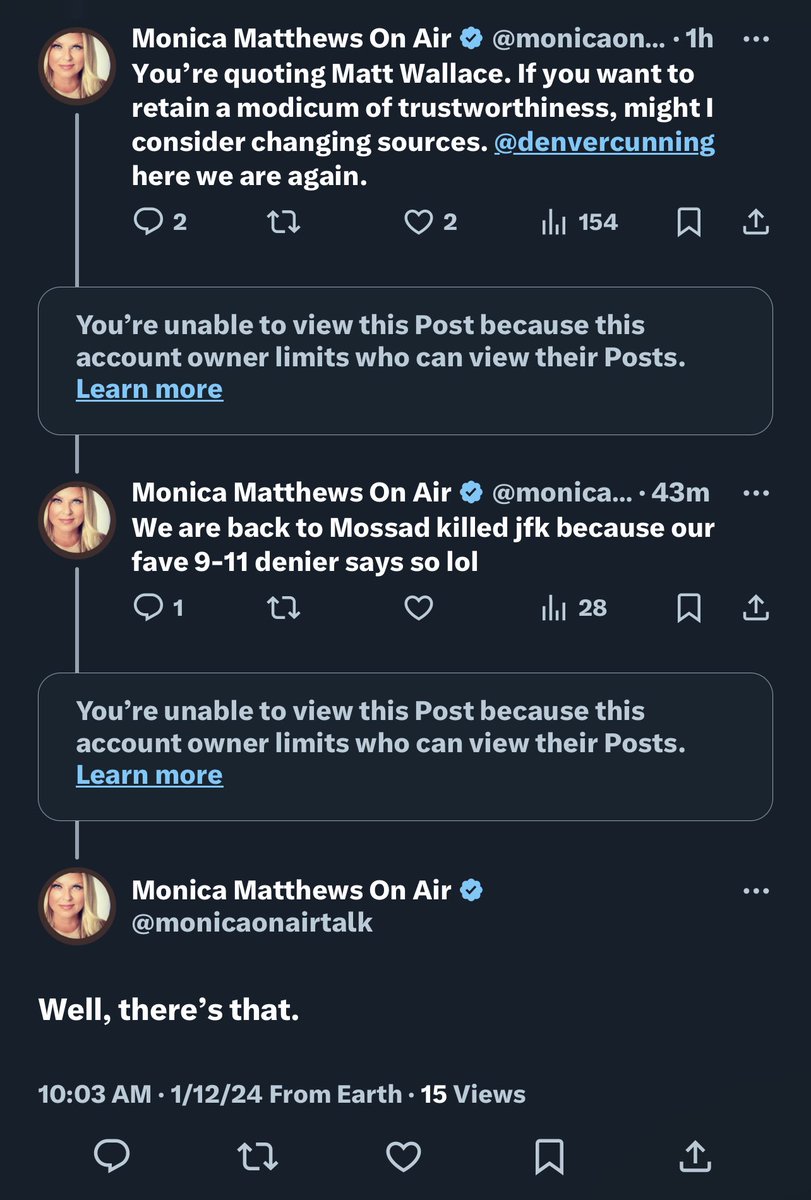The height and width of the screenshot is (1200, 811).
Task: Like the 9-11 denier post
Action: tap(418, 607)
